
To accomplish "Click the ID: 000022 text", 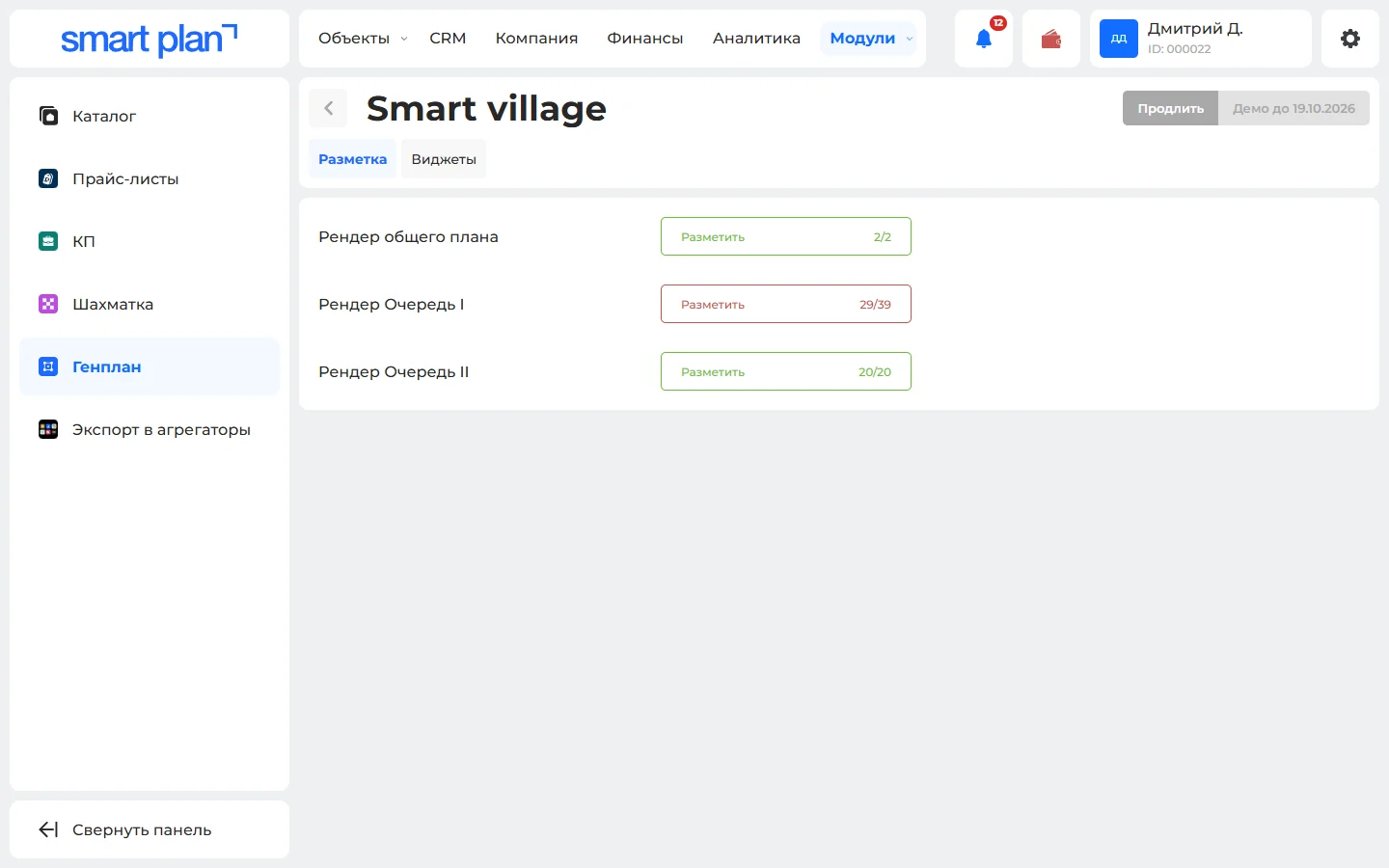I will click(1179, 49).
